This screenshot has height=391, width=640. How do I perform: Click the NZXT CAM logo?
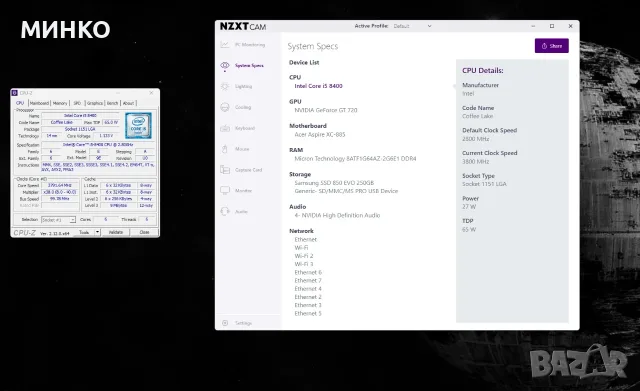click(243, 27)
